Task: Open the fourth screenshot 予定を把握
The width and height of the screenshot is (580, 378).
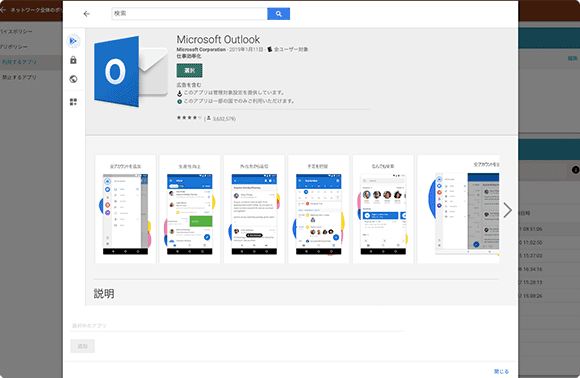Action: click(318, 209)
